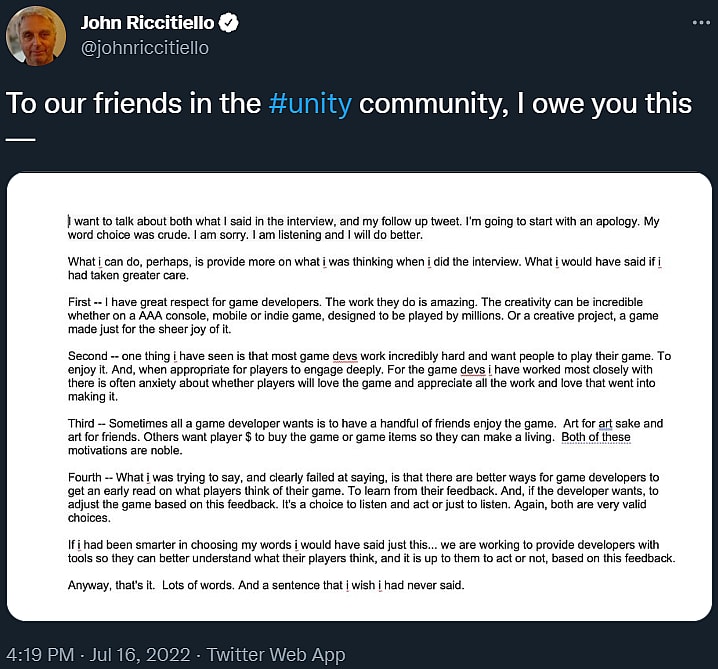Click the paragraph beginning with "Second --"
The height and width of the screenshot is (669, 718).
click(x=360, y=376)
